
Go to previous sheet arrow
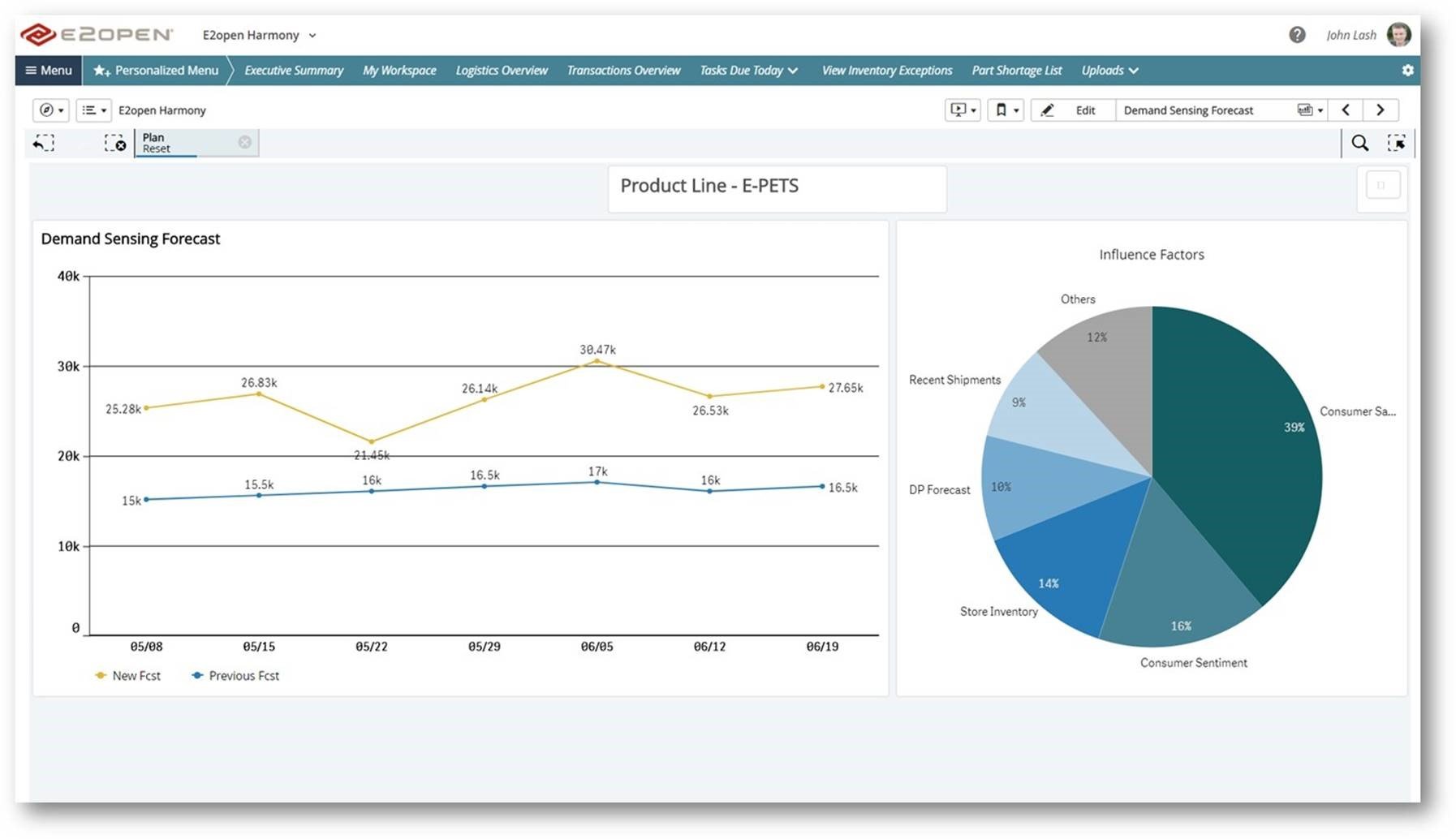(1346, 110)
